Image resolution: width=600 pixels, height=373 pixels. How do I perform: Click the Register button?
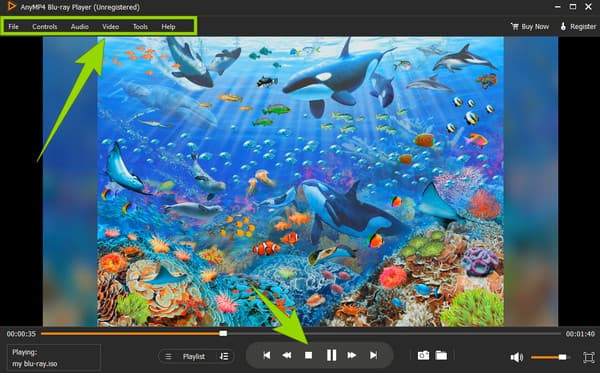click(x=578, y=26)
